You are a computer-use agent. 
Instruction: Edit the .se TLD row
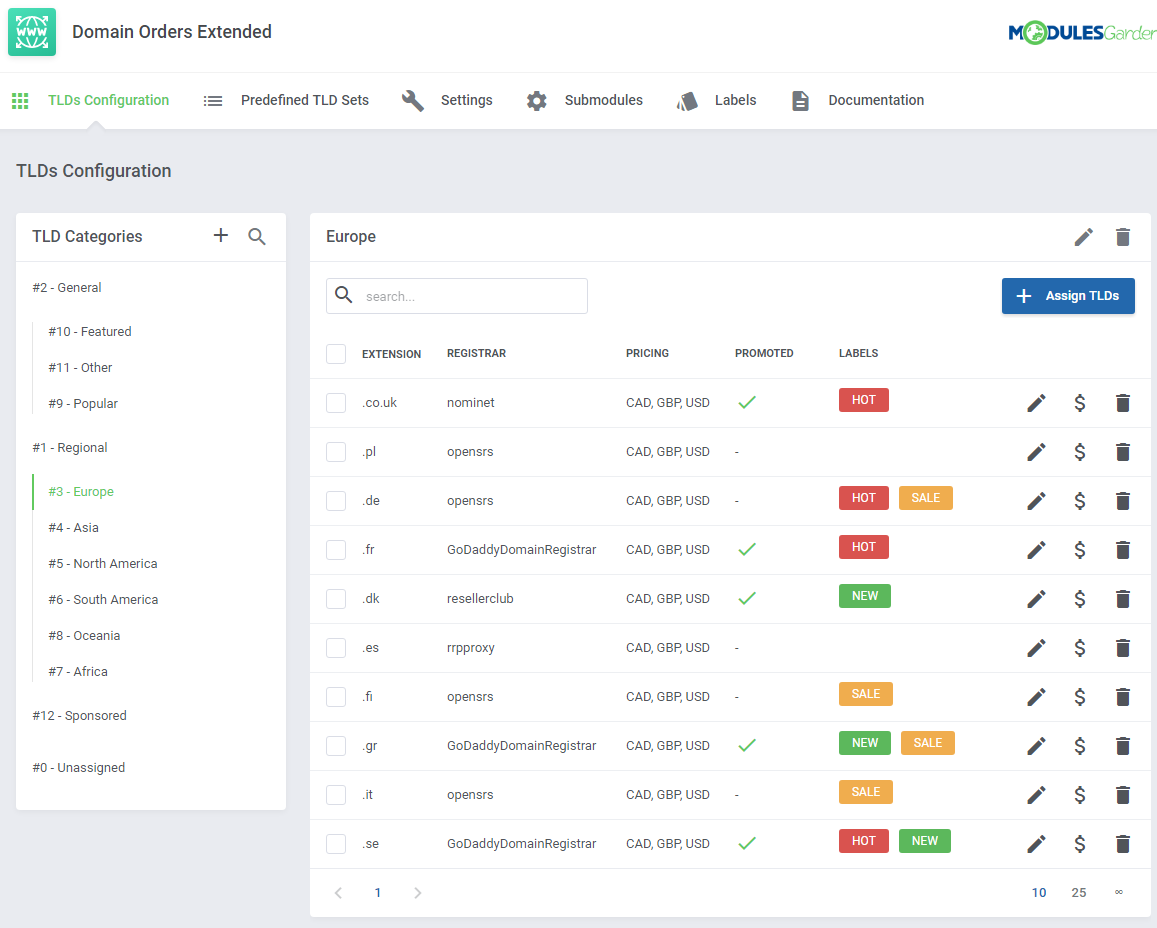pos(1036,844)
